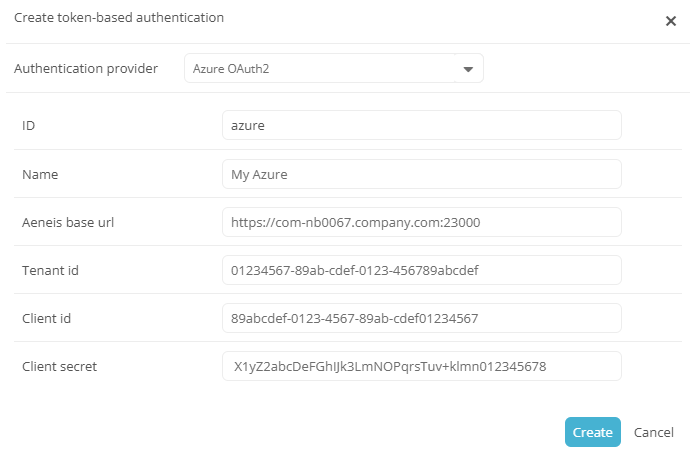Screen dimensions: 693x457
Task: Focus the Name field showing My Azure
Action: (421, 174)
